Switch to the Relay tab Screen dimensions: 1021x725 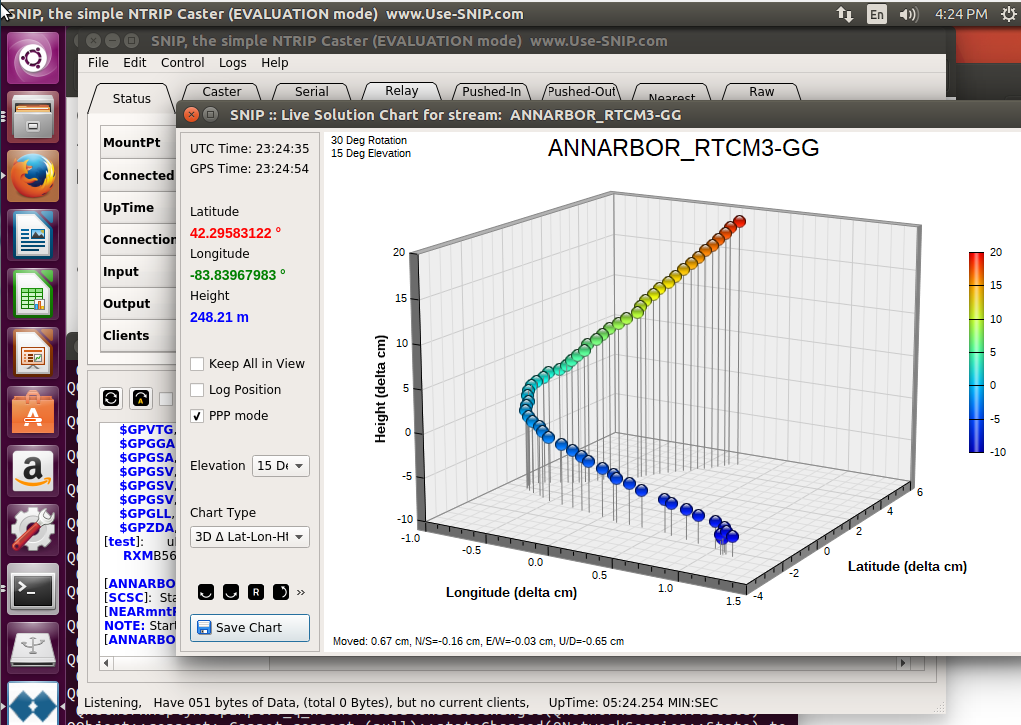click(401, 91)
